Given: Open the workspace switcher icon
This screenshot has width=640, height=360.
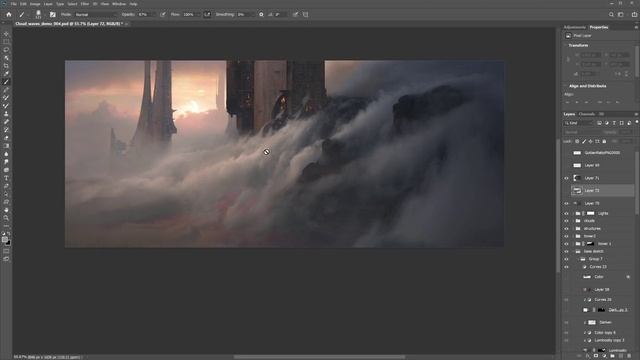Looking at the screenshot, I should point(621,14).
